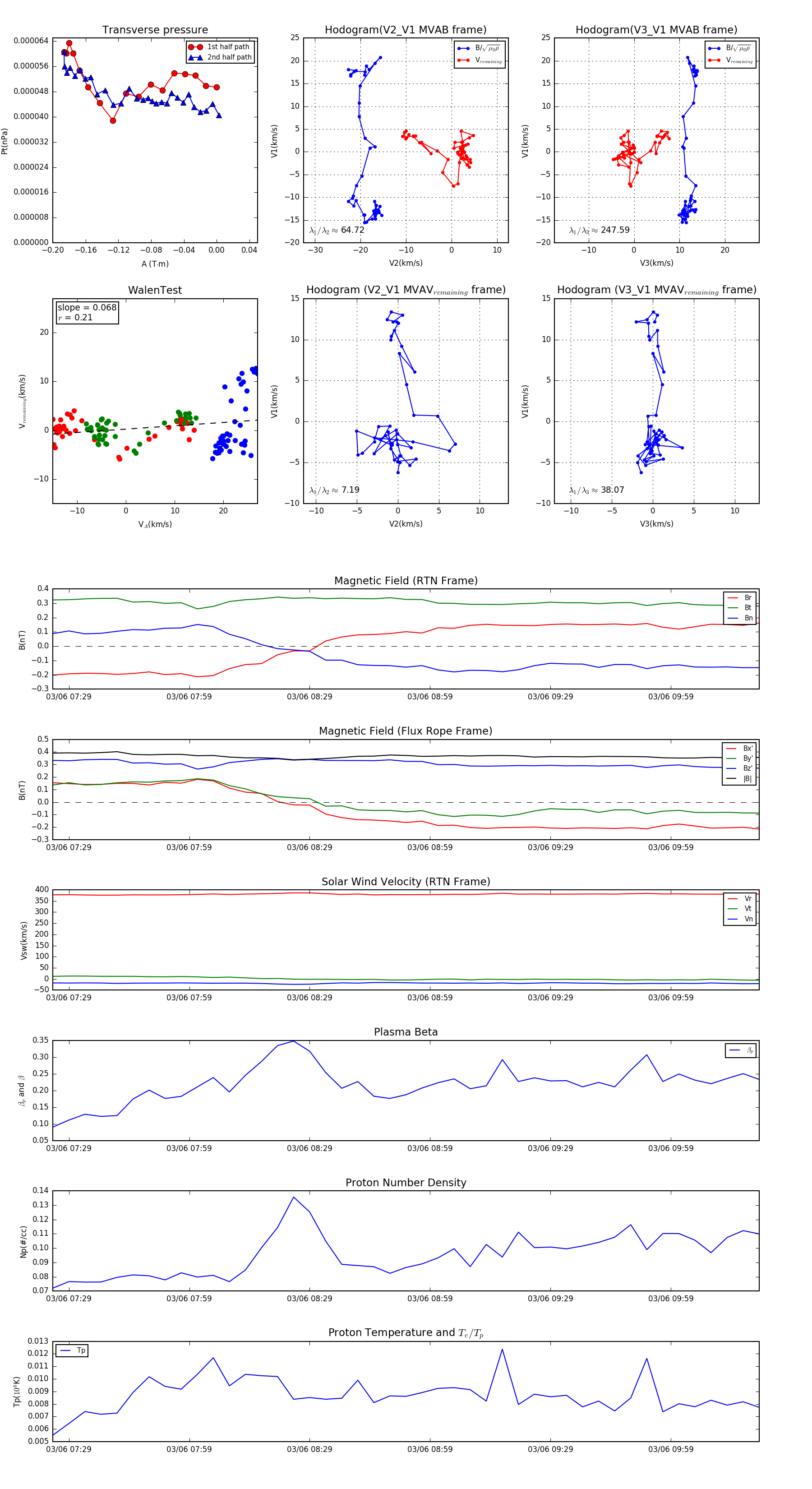Click the eigenvalue ratio 38.07 annotation
The height and width of the screenshot is (1489, 812).
coord(596,490)
